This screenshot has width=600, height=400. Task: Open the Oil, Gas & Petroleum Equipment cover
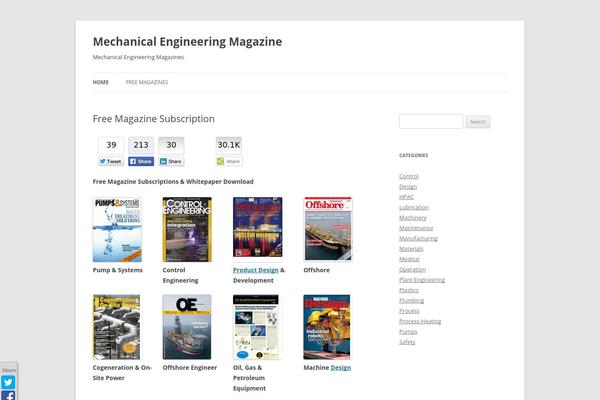pyautogui.click(x=256, y=327)
